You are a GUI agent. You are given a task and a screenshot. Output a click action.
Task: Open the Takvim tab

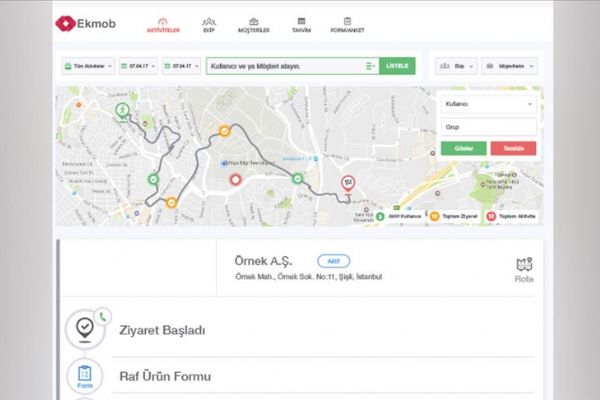click(300, 24)
